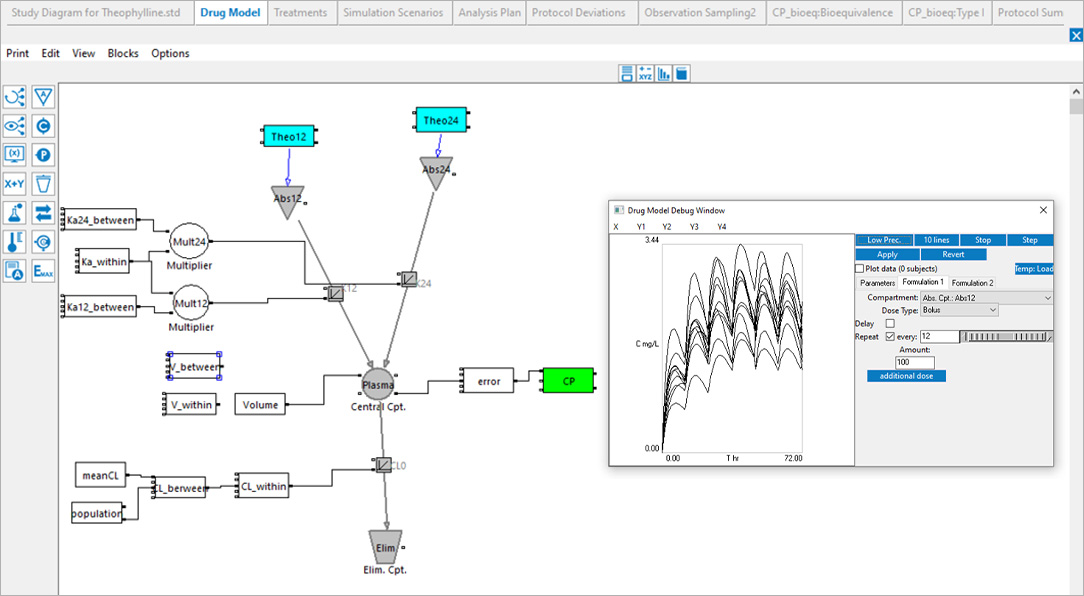This screenshot has height=596, width=1084.
Task: Click the XYZ variables toolbar icon
Action: coord(645,74)
